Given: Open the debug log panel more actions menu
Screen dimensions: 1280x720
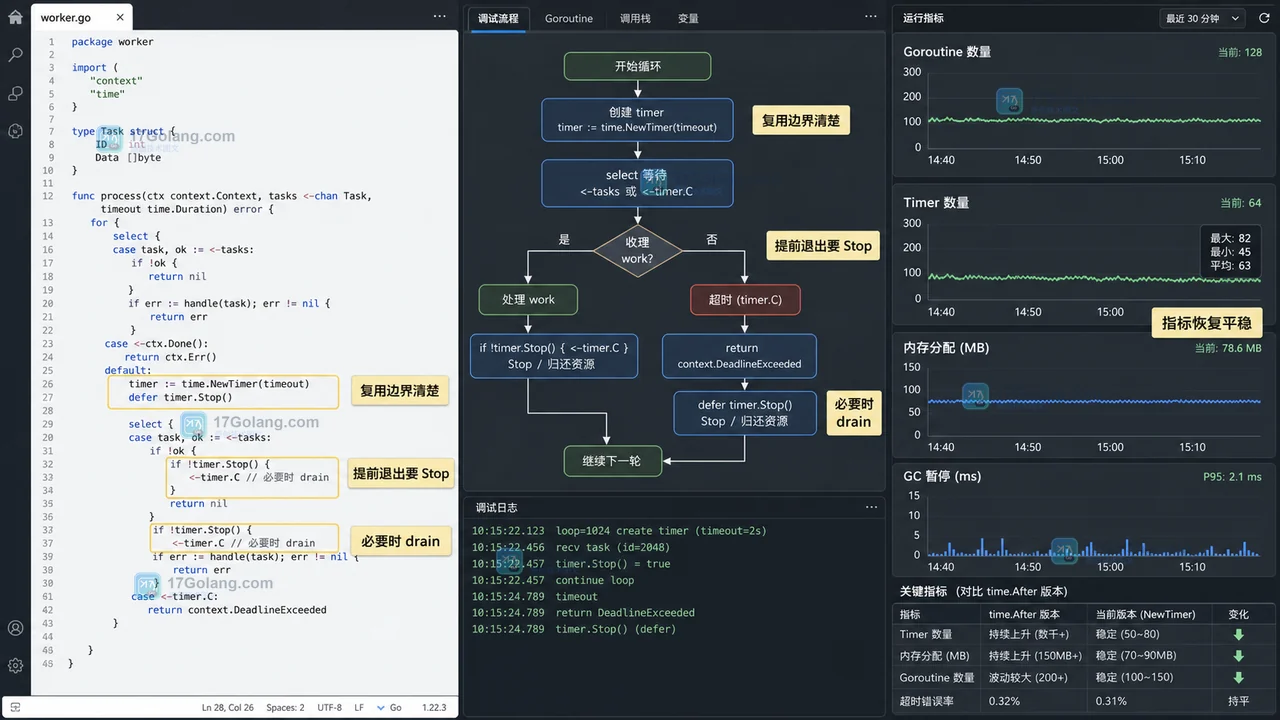Looking at the screenshot, I should click(x=871, y=507).
